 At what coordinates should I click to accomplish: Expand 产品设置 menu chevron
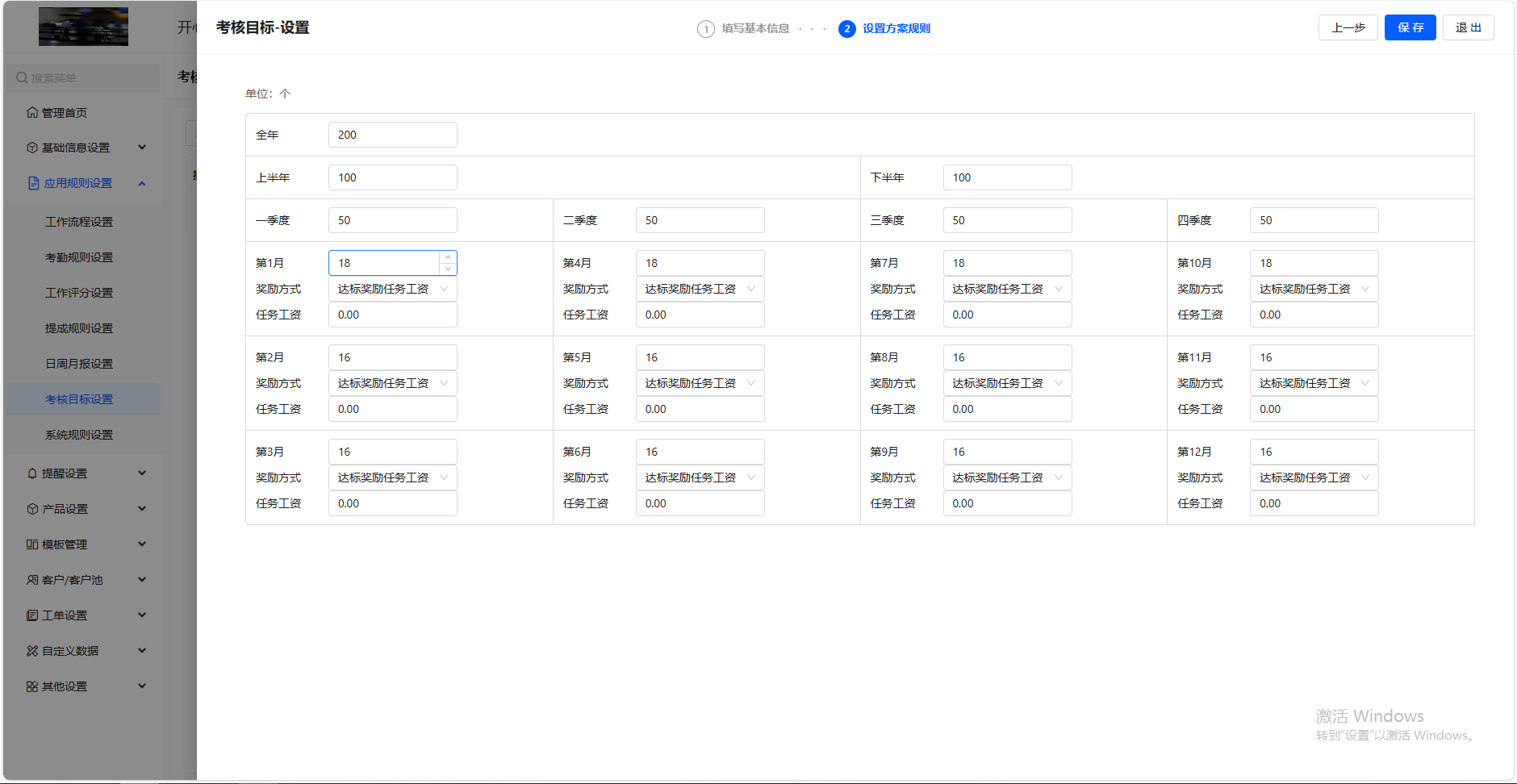click(x=142, y=509)
